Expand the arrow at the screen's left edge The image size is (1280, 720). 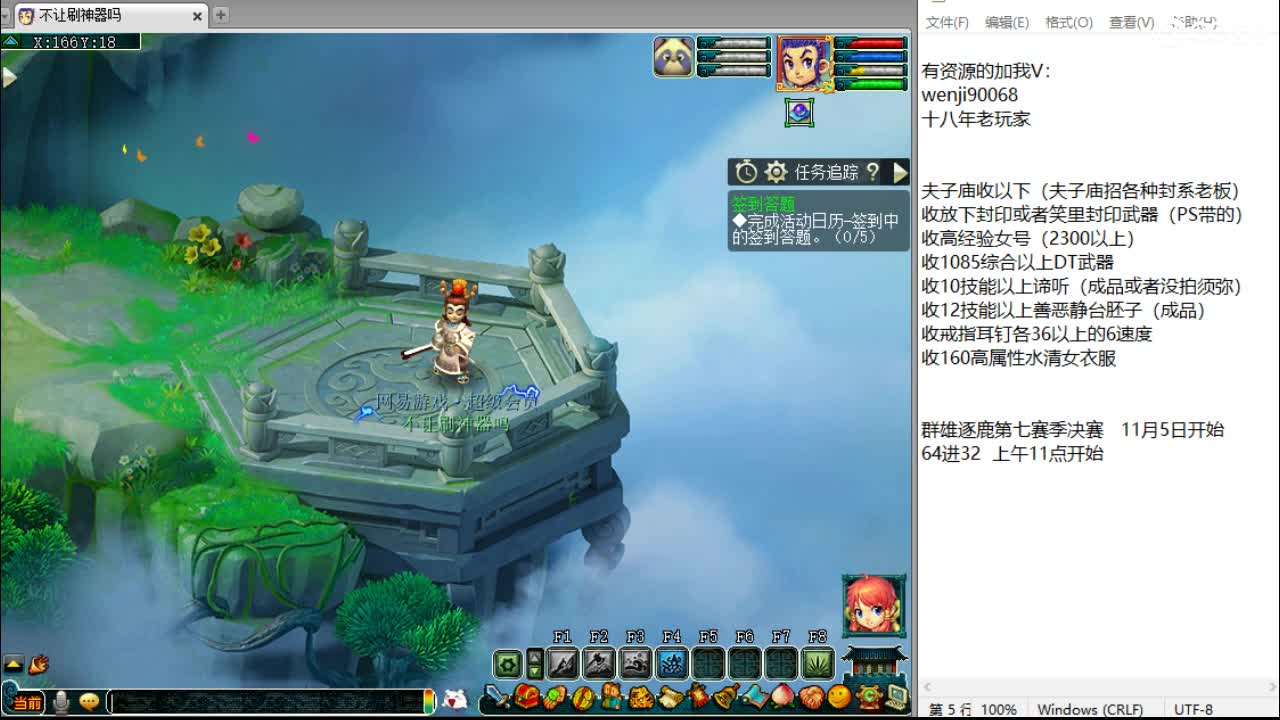9,77
